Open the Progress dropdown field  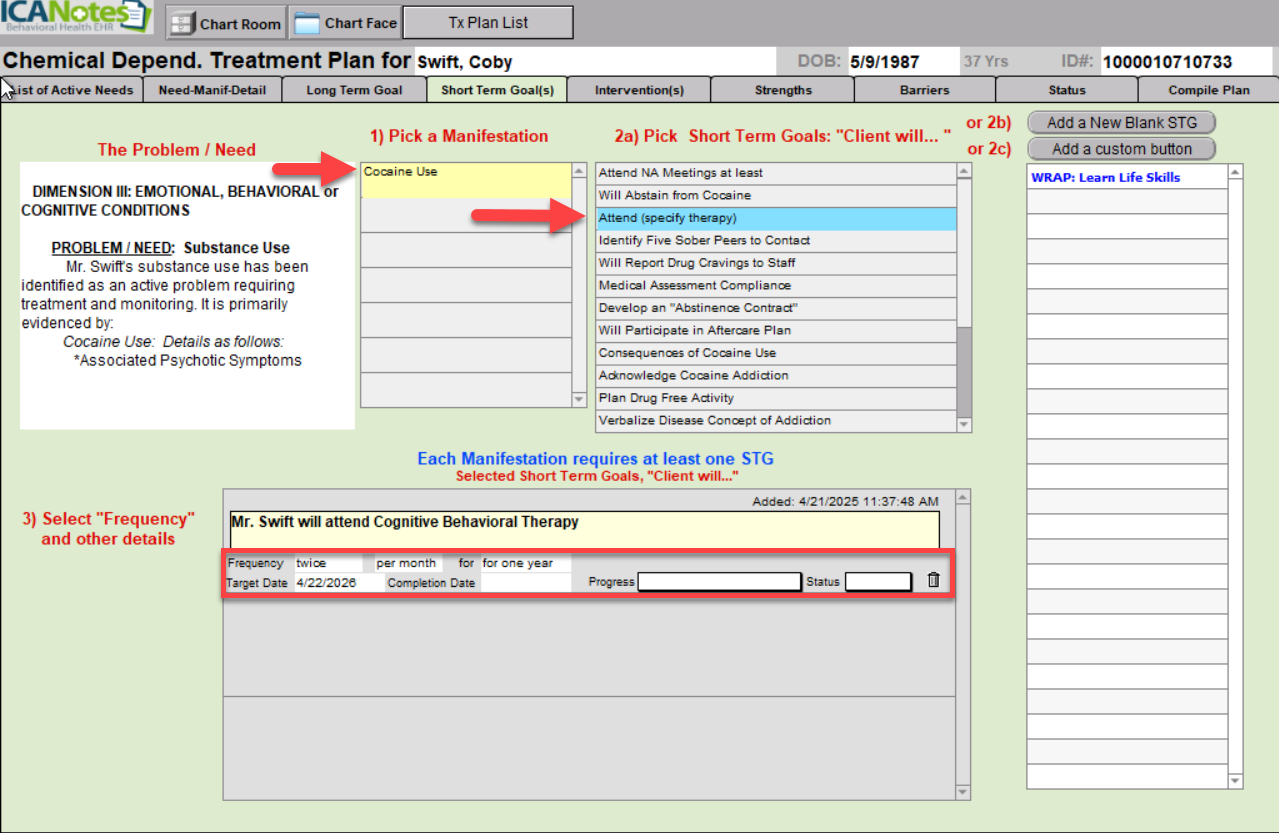point(719,582)
